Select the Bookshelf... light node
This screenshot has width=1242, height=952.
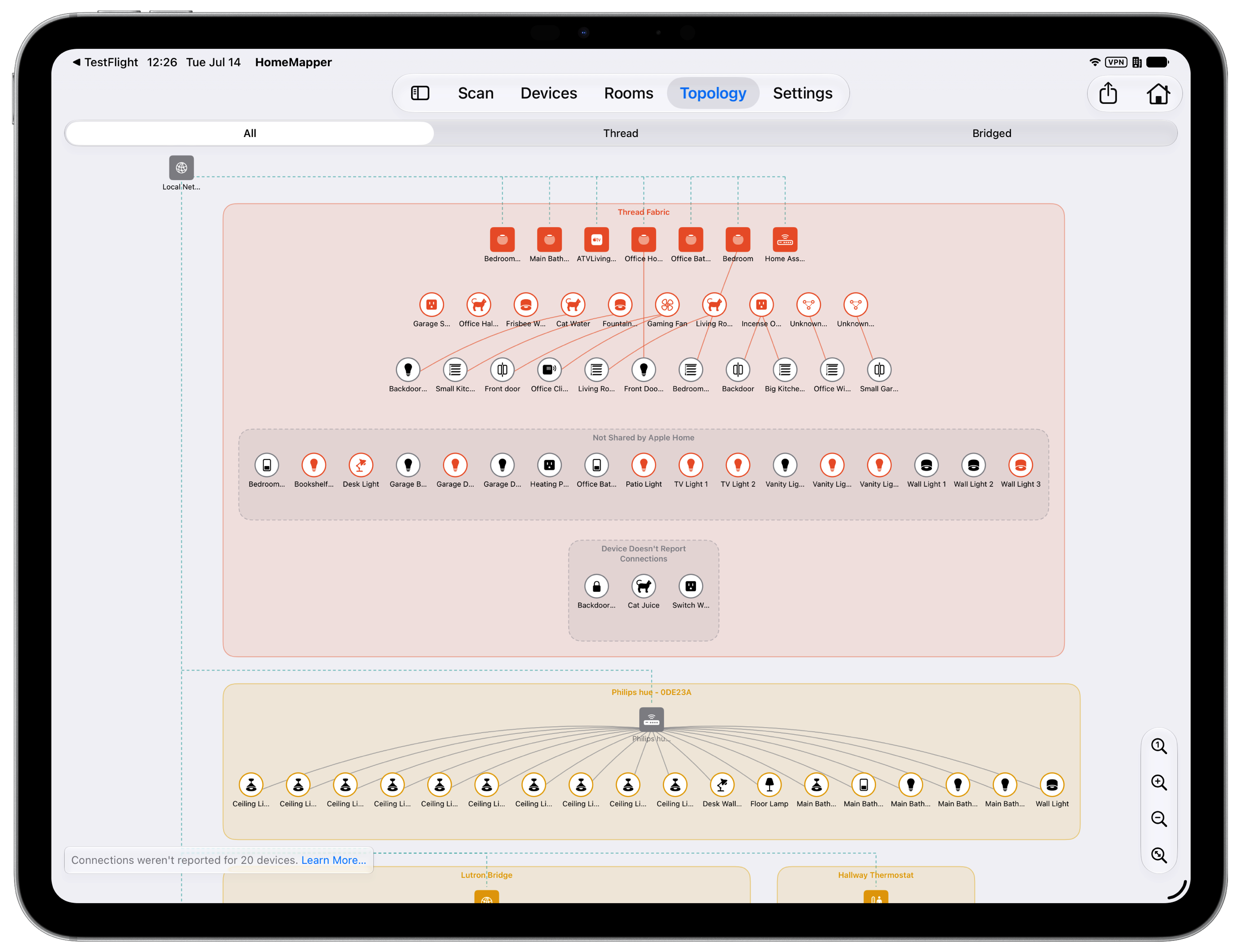314,465
